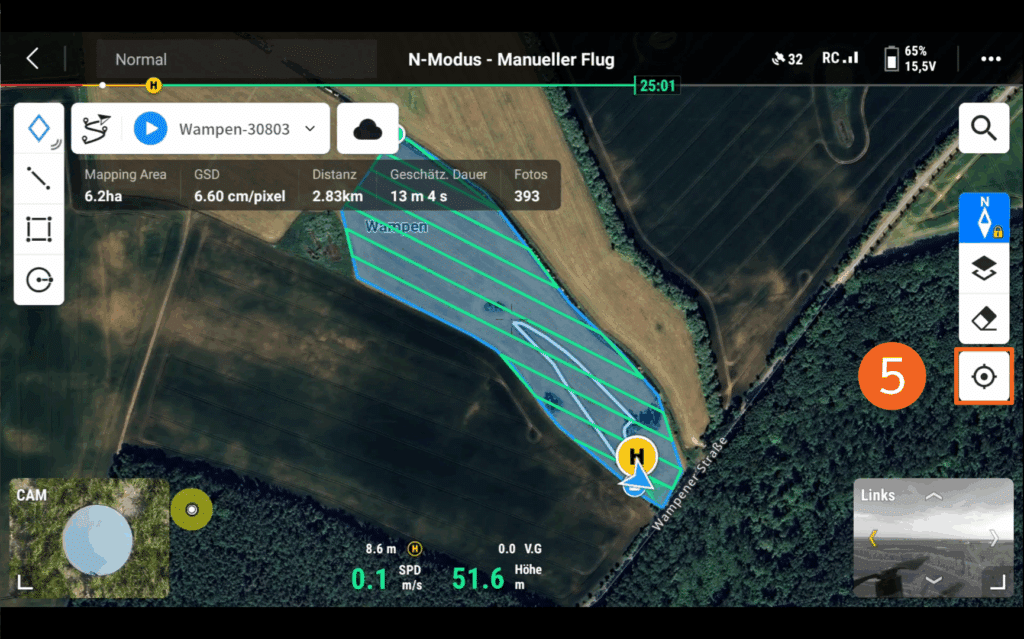Select the circle point-of-interest tool
This screenshot has width=1024, height=639.
(39, 280)
